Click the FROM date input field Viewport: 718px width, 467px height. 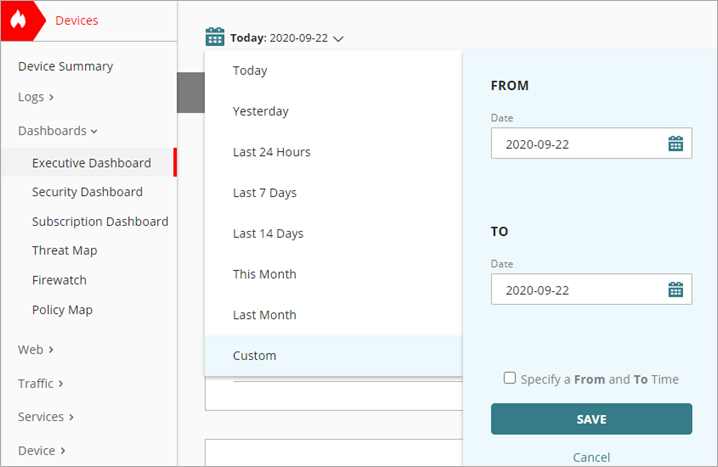tap(575, 144)
